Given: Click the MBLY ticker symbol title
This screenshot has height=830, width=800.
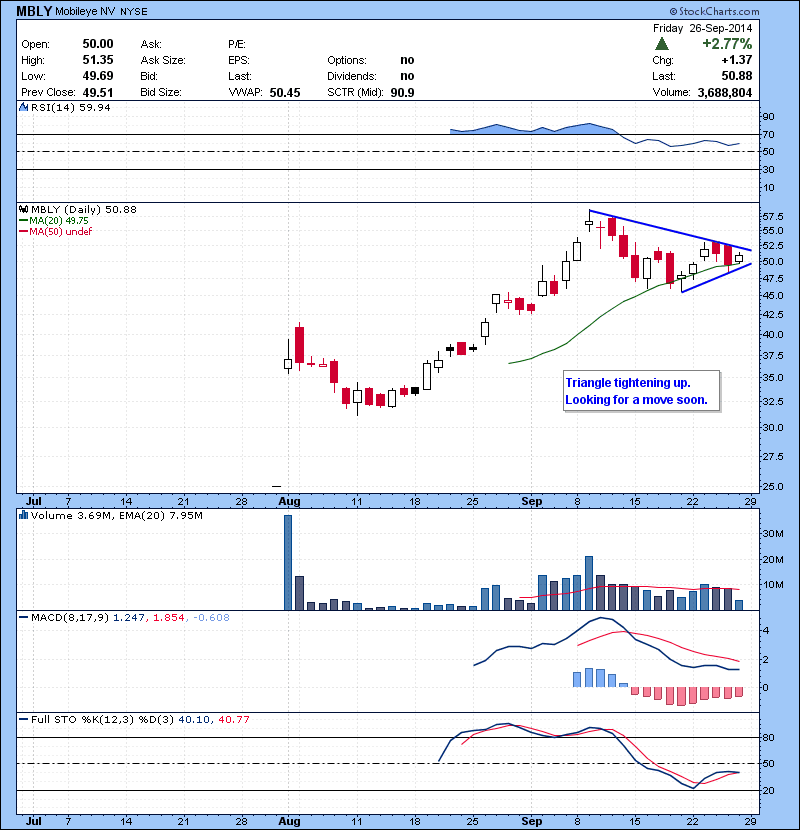Looking at the screenshot, I should click(34, 11).
